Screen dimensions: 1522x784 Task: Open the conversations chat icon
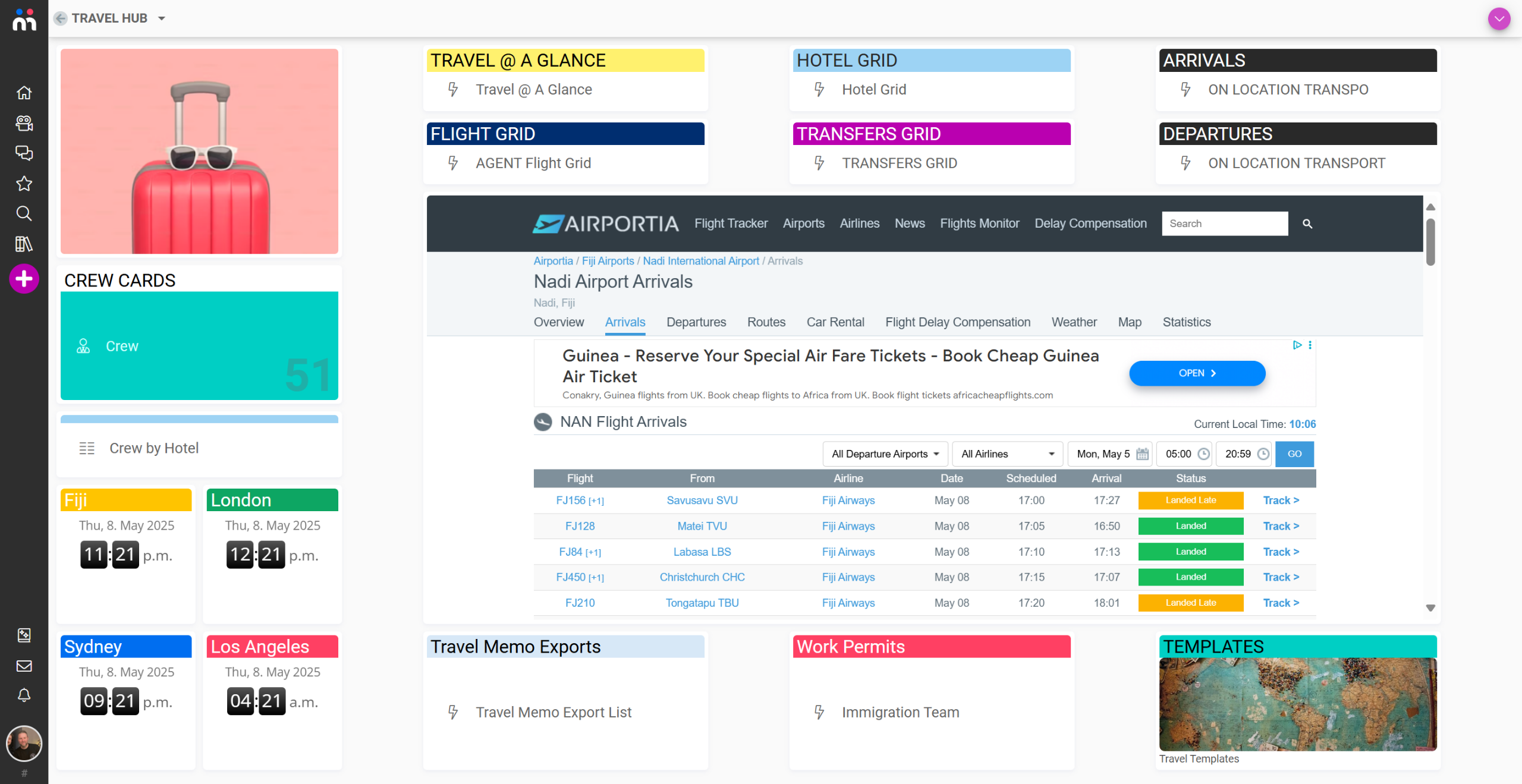click(x=24, y=153)
